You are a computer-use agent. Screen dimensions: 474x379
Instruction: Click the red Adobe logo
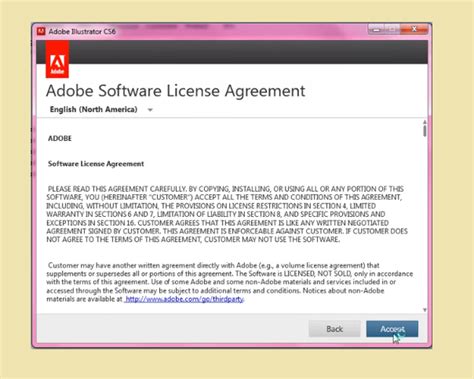tap(57, 59)
